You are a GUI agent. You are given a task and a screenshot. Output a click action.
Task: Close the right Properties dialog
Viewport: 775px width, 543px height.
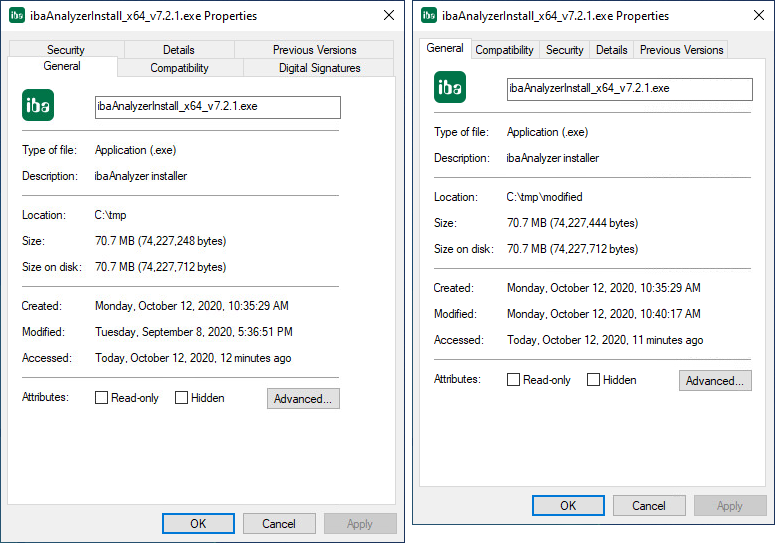(759, 15)
